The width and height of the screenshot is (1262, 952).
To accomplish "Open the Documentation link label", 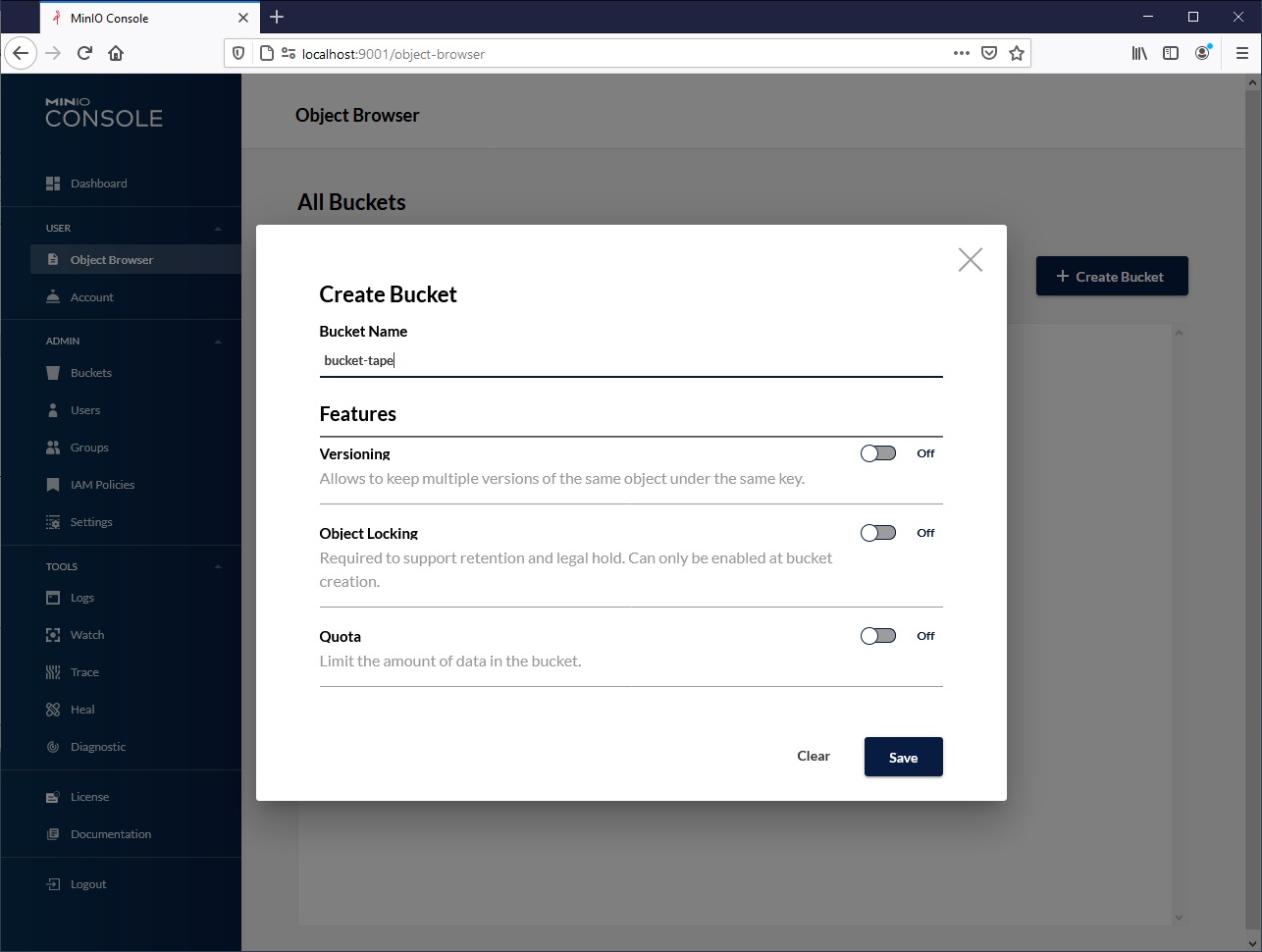I will [x=111, y=834].
